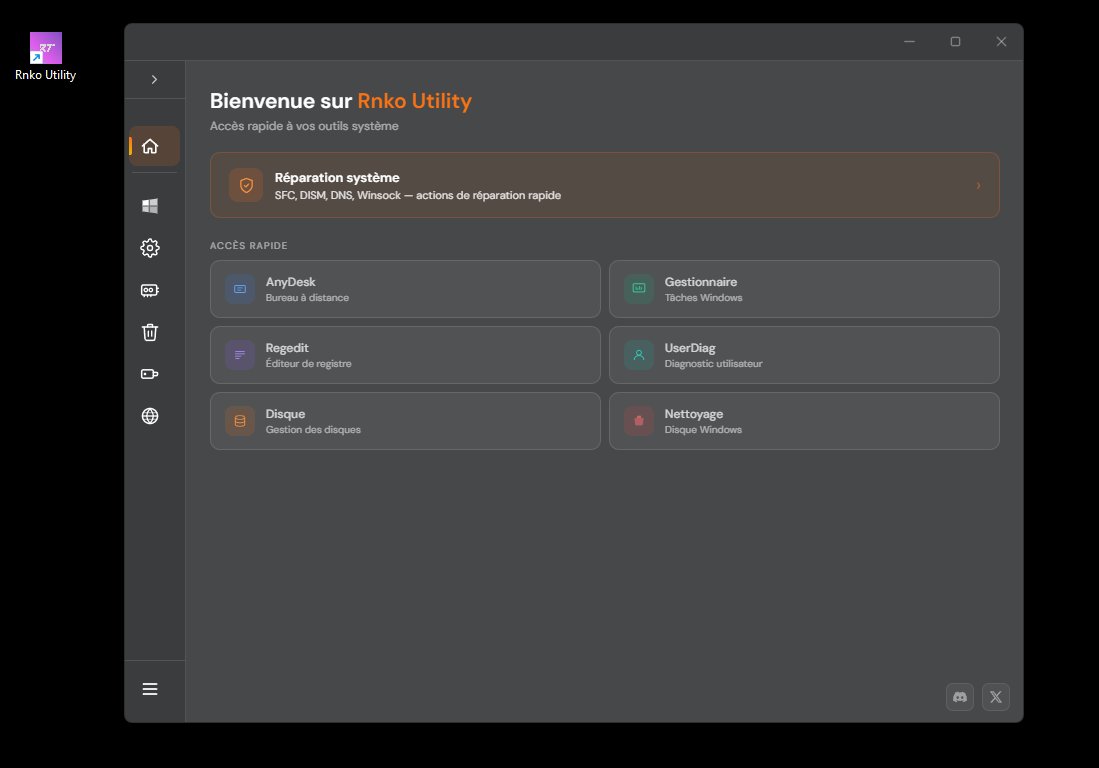The height and width of the screenshot is (768, 1099).
Task: Click the AnyDesk card icon
Action: click(x=240, y=289)
